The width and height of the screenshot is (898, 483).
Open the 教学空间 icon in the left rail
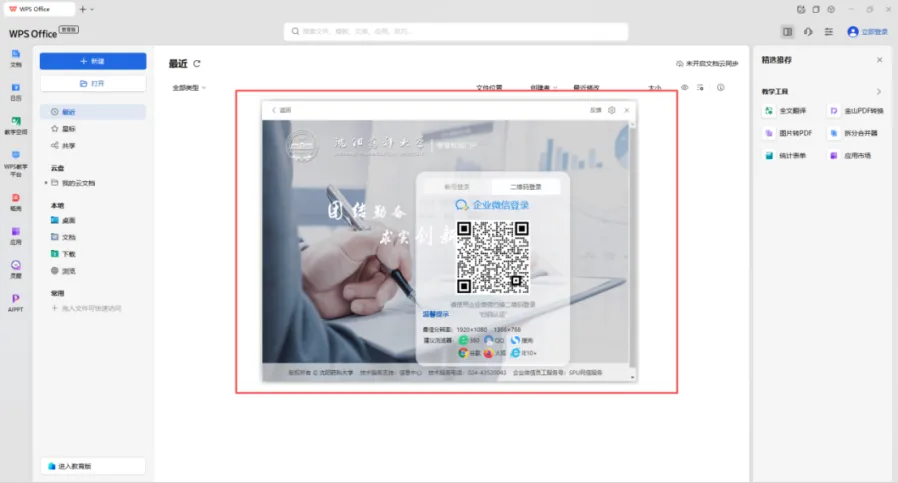(15, 125)
